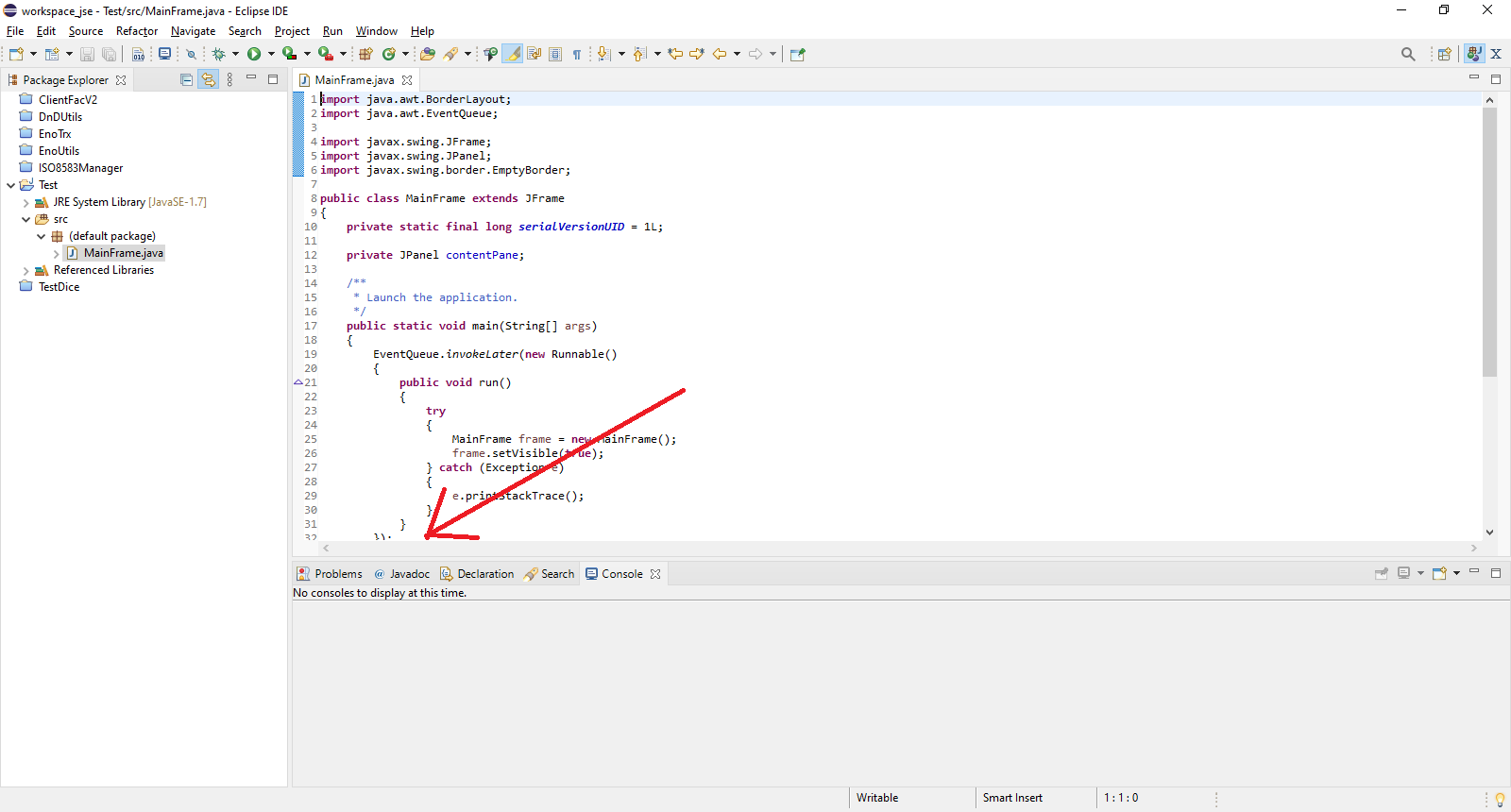
Task: Click the Save icon in toolbar
Action: coord(87,54)
